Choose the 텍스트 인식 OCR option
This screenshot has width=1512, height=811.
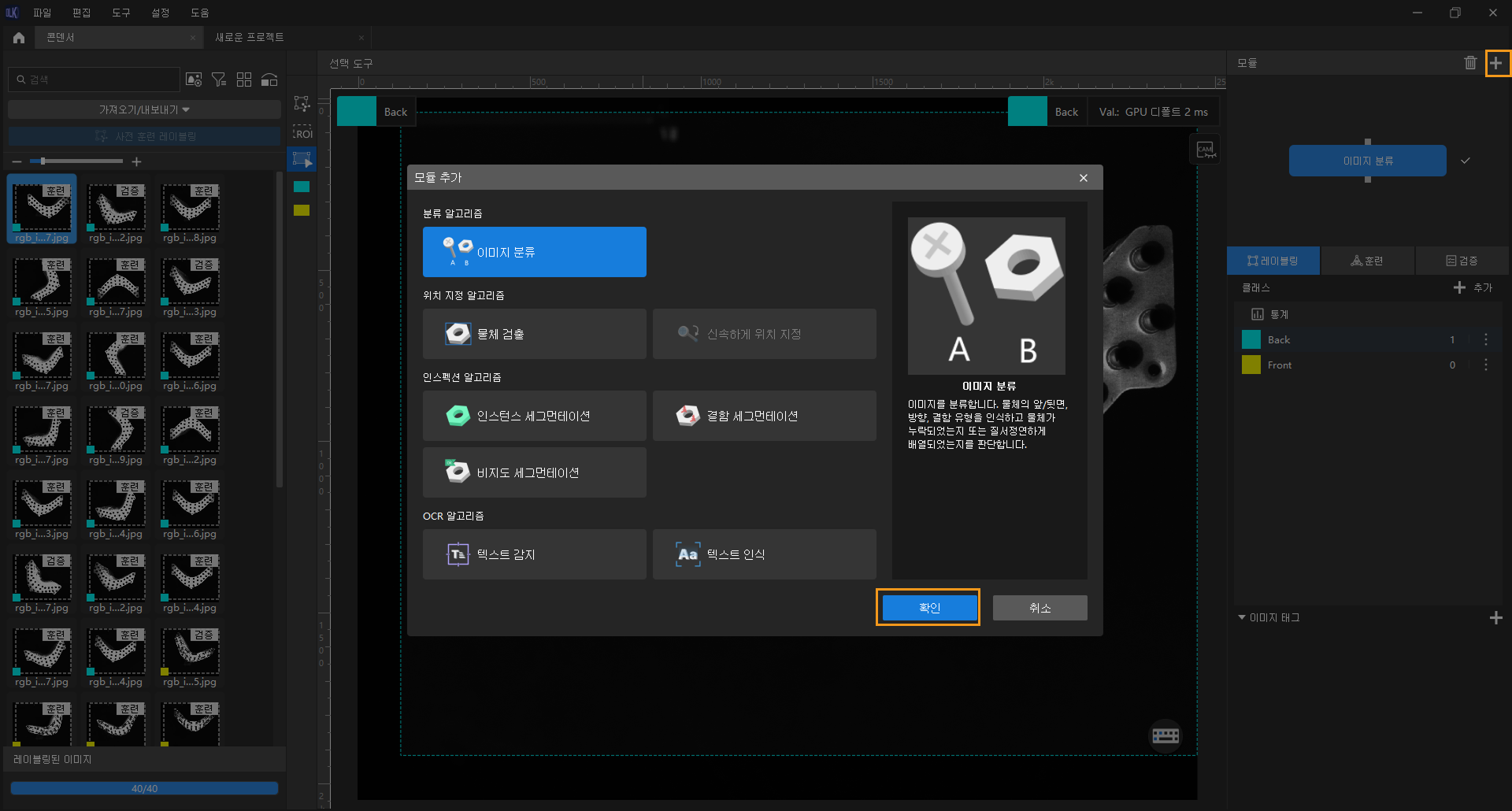tap(764, 554)
